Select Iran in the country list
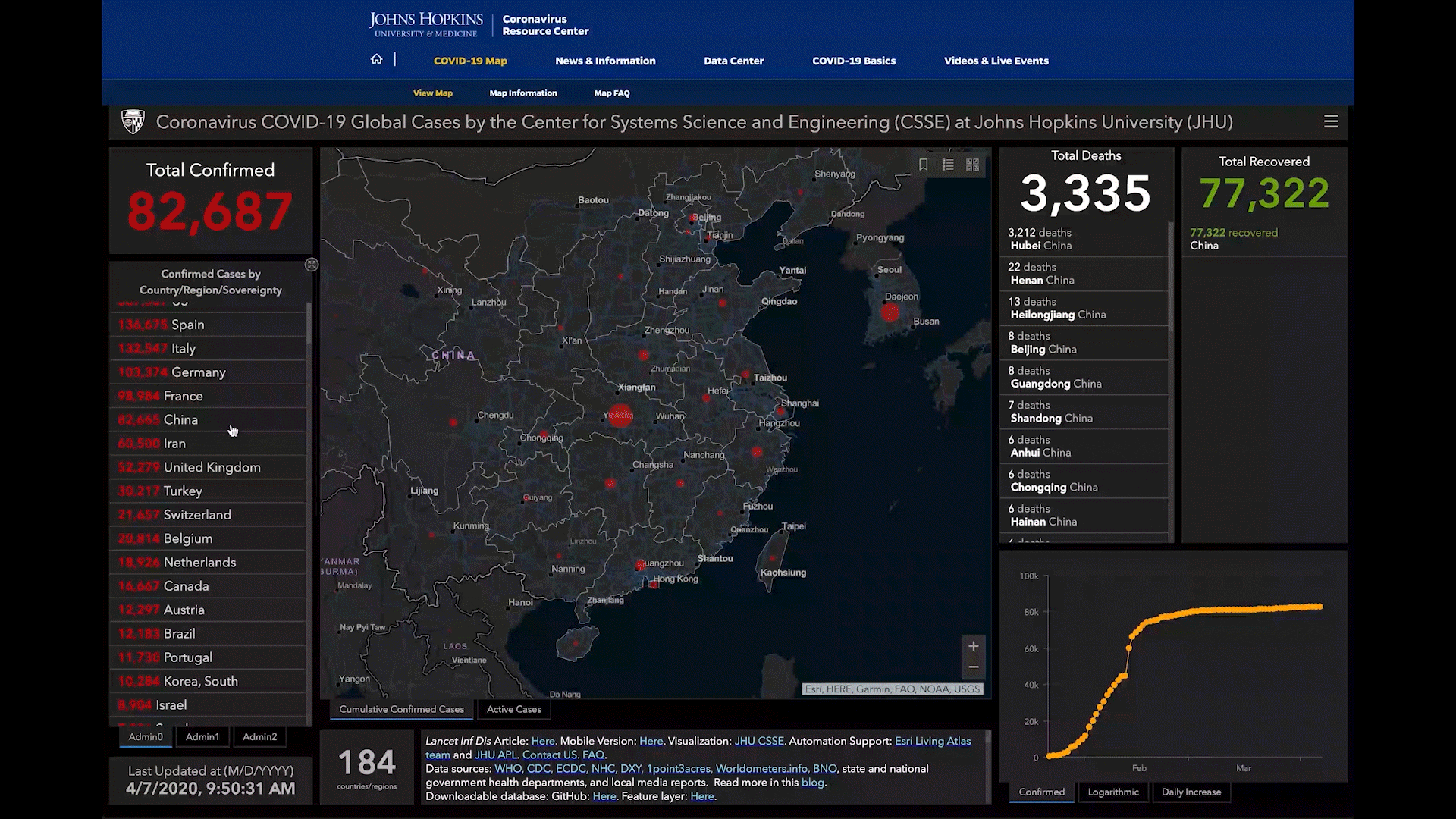Viewport: 1456px width, 819px height. (x=209, y=444)
